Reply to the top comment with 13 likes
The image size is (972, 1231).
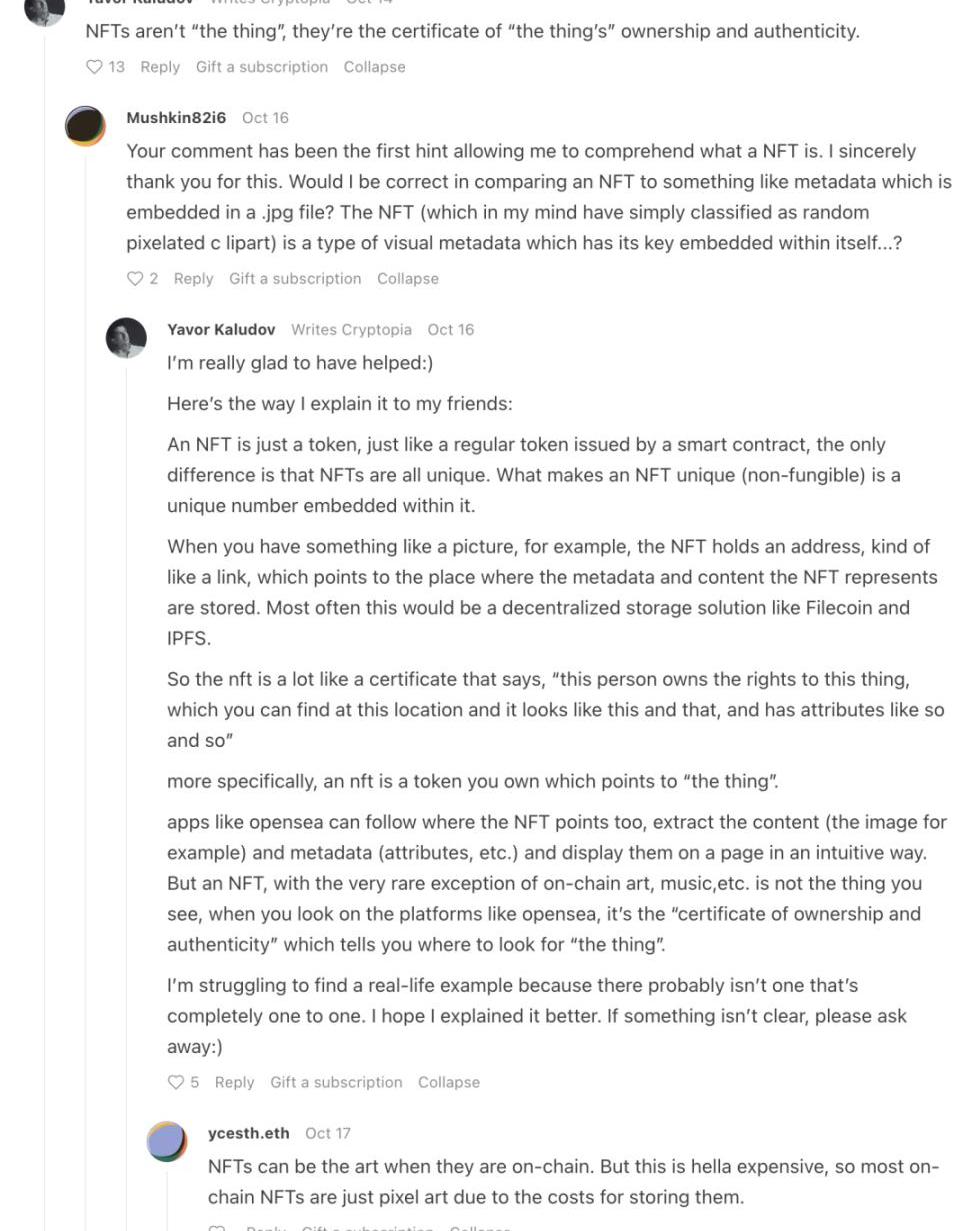(x=160, y=67)
